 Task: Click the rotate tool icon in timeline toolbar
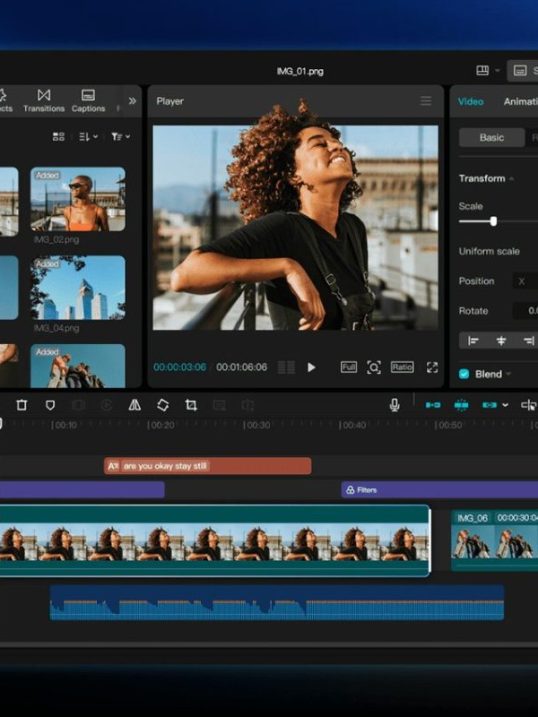pyautogui.click(x=163, y=405)
